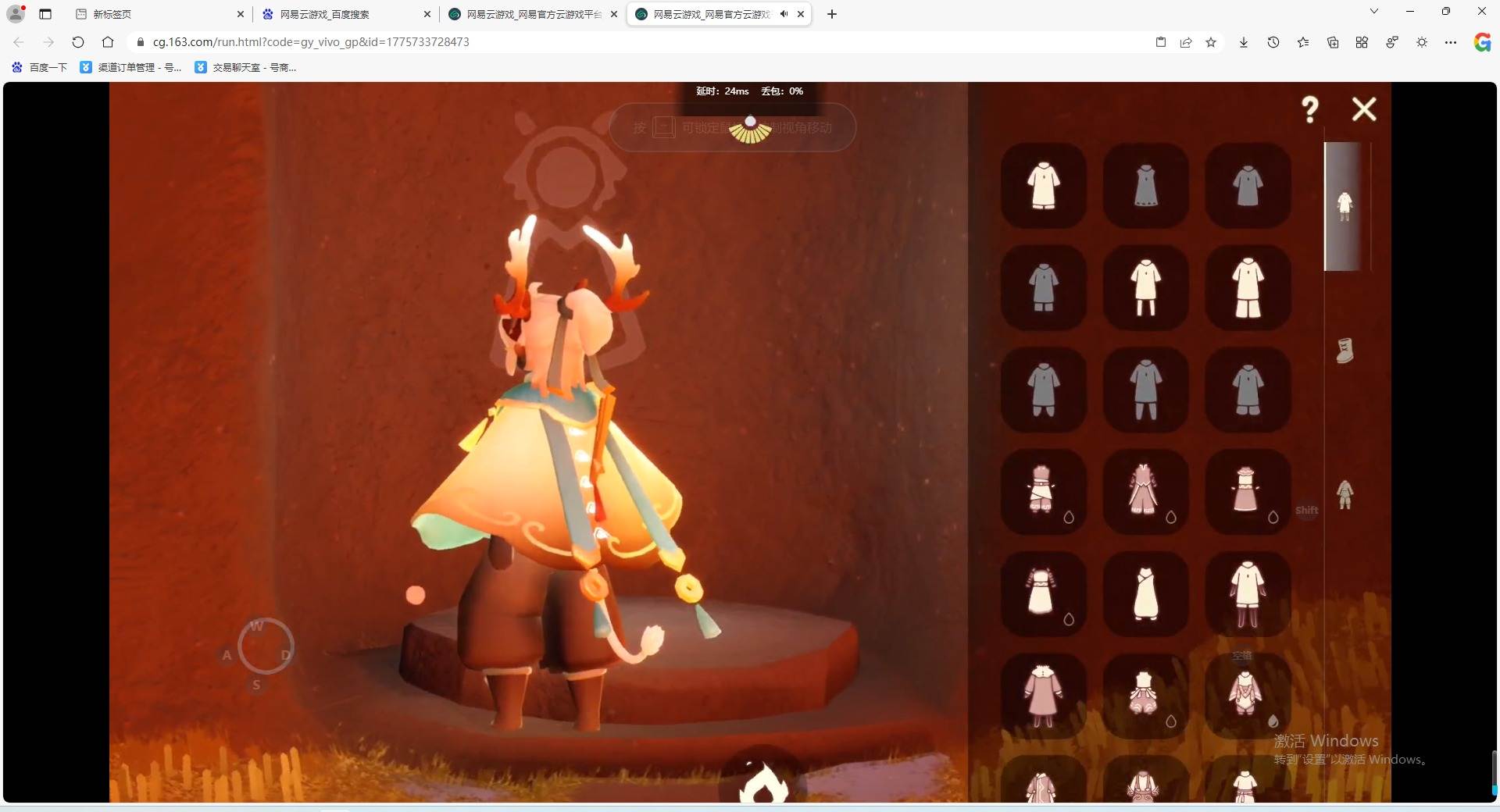Image resolution: width=1500 pixels, height=812 pixels.
Task: Close the outfit wardrobe panel
Action: point(1364,109)
